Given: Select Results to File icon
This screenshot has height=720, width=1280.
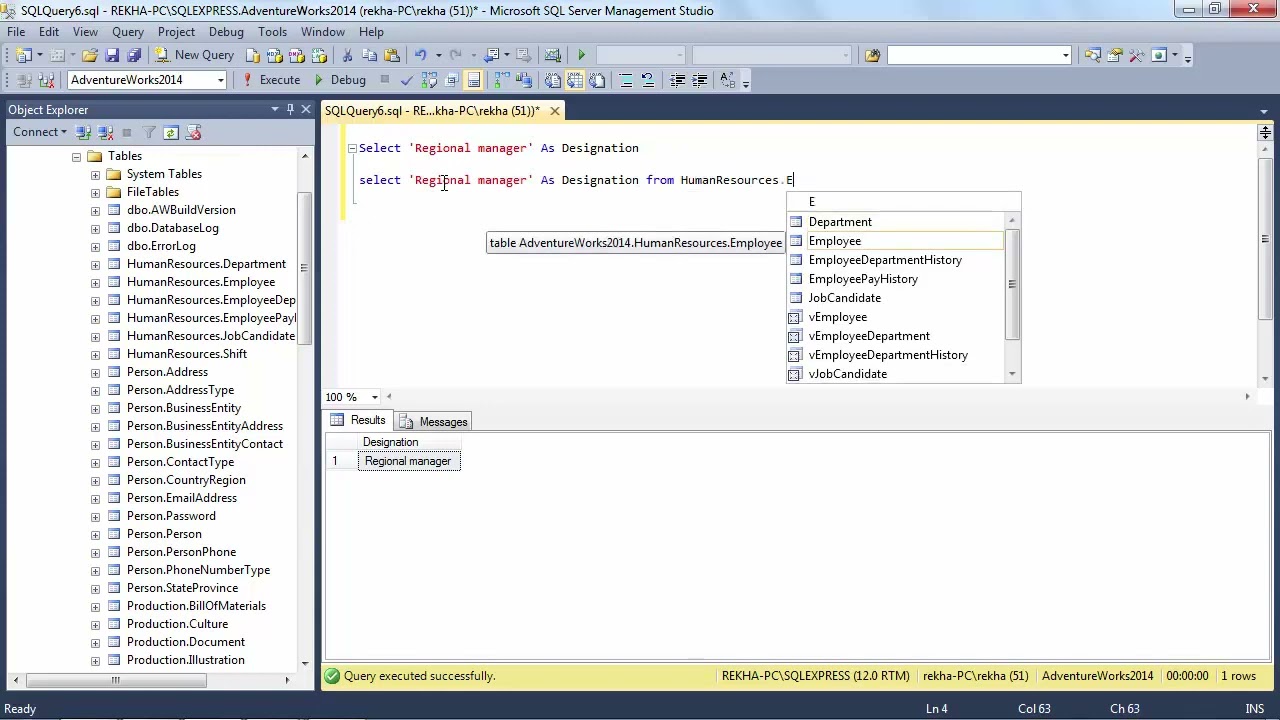Looking at the screenshot, I should 597,80.
